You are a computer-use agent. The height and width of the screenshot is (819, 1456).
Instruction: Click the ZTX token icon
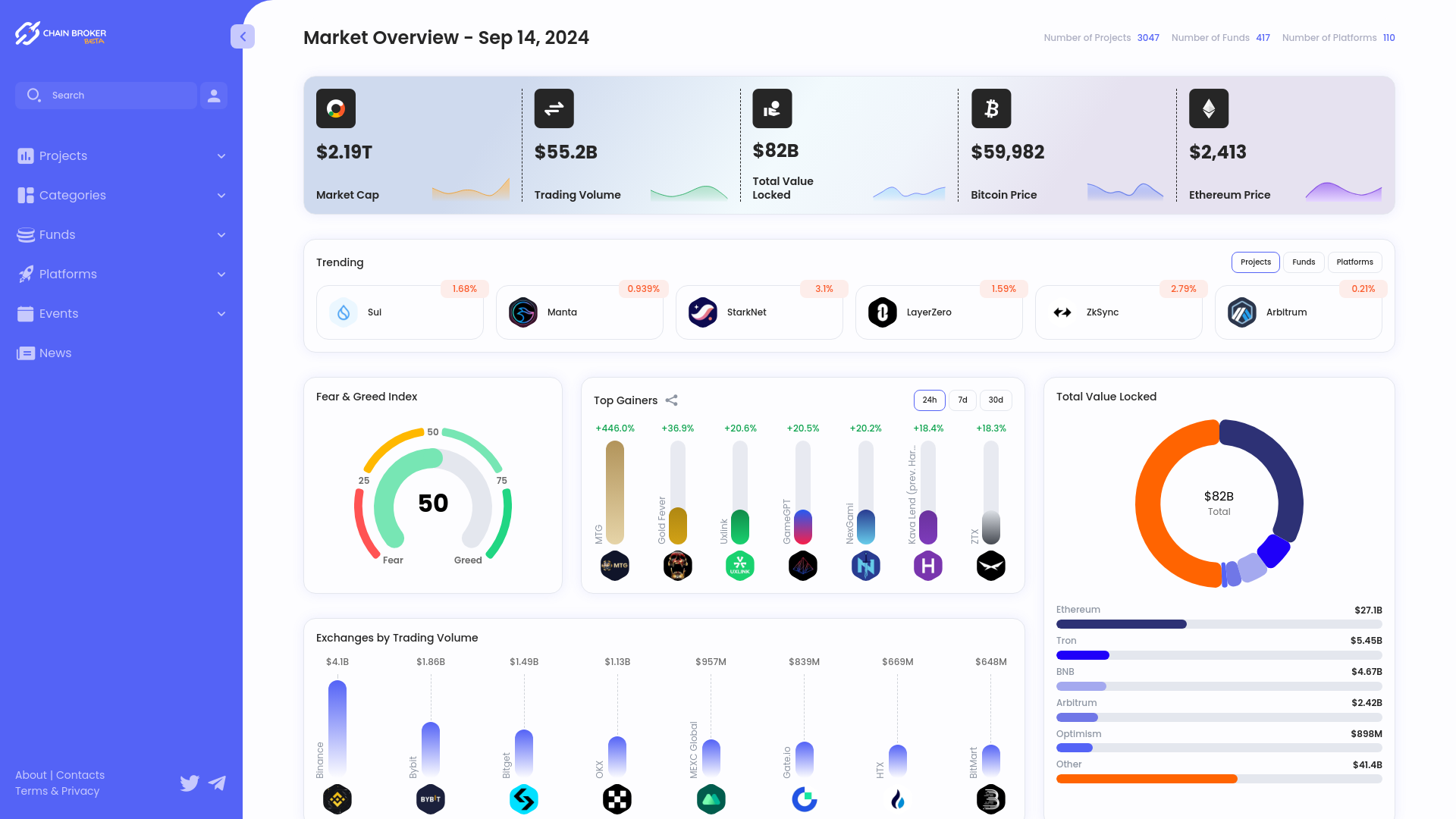991,566
